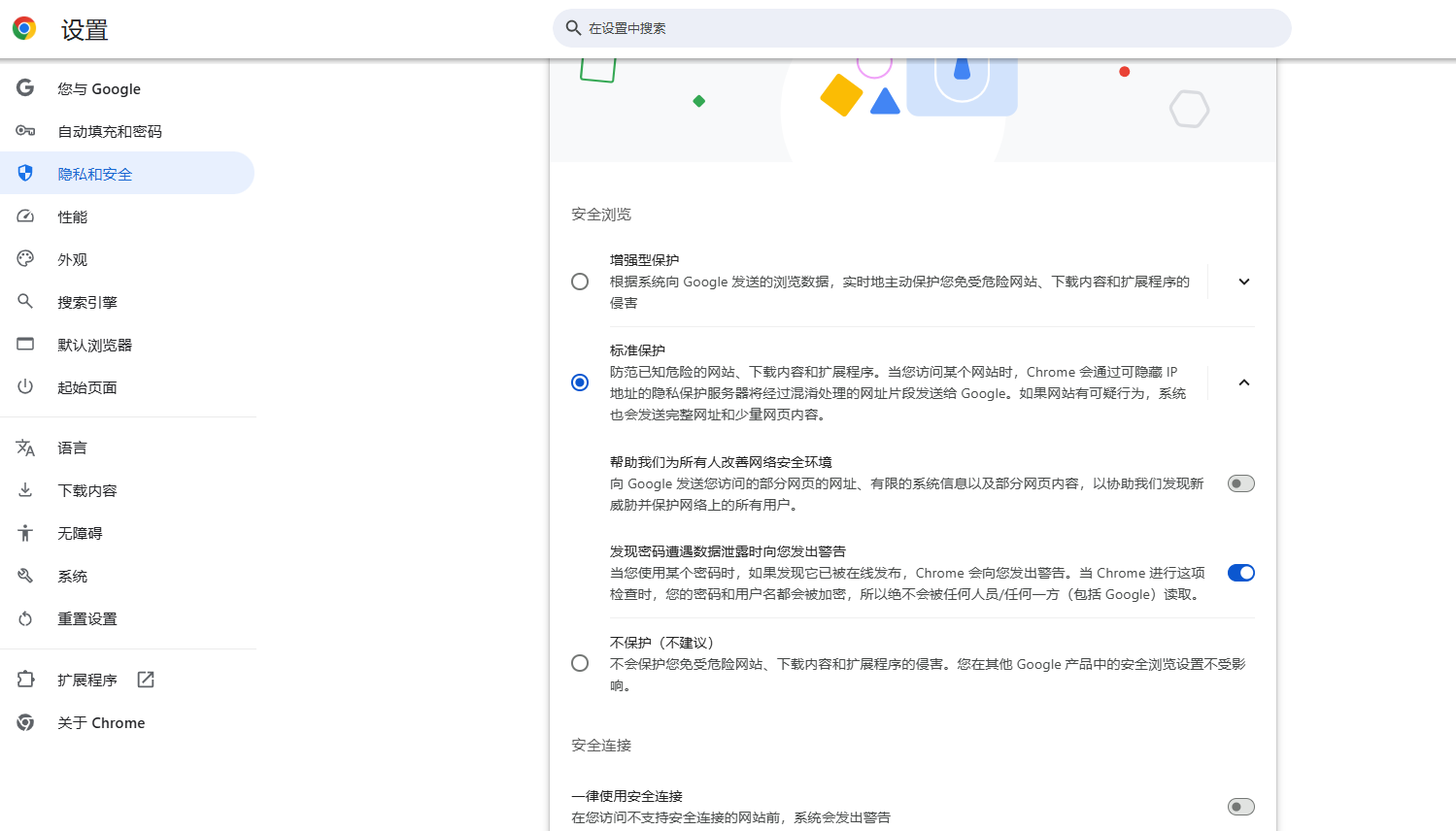Image resolution: width=1456 pixels, height=831 pixels.
Task: Go to the 隐私和安全 section
Action: click(x=127, y=173)
